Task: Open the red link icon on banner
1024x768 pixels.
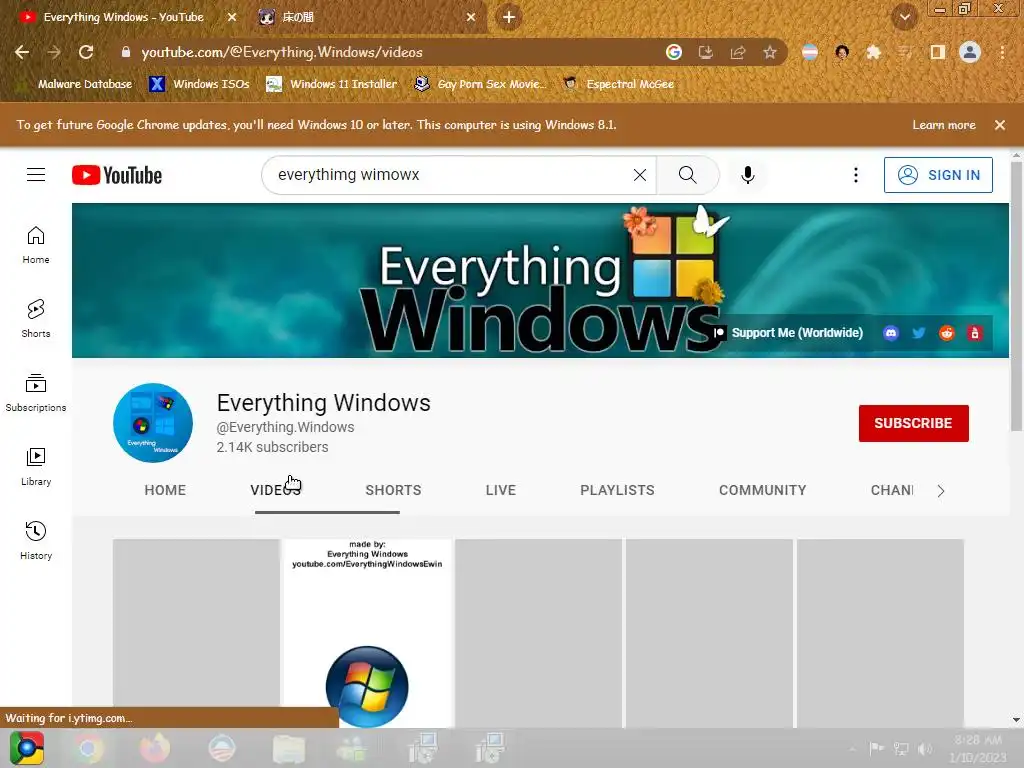Action: (974, 333)
